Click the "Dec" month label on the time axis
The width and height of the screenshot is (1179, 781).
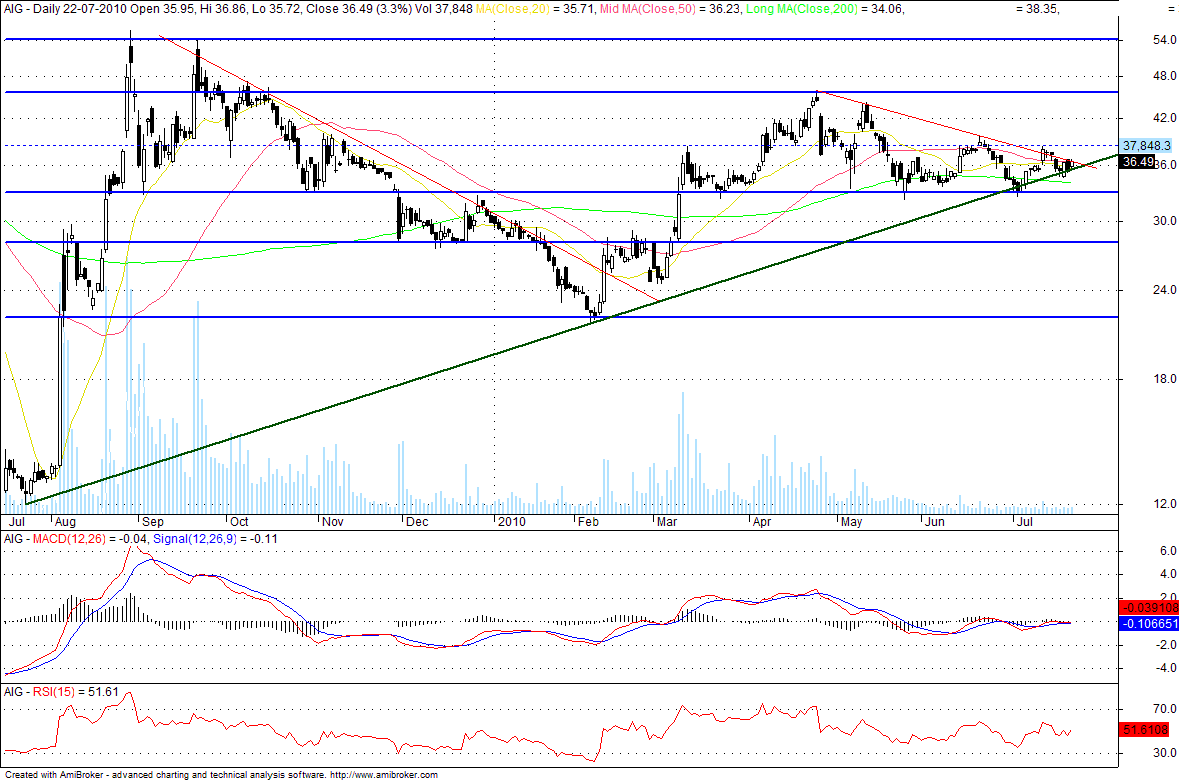click(417, 522)
